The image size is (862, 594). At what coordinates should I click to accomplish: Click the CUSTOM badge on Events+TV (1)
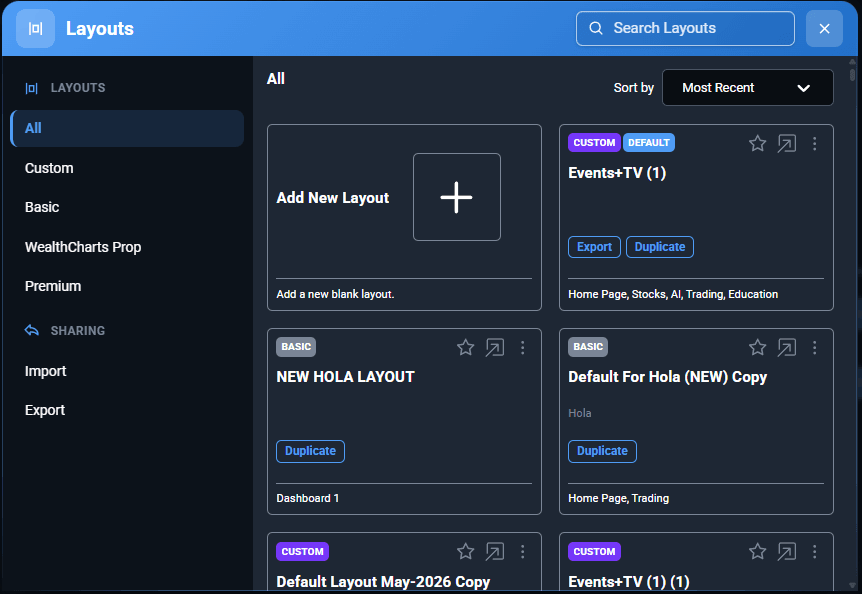(594, 142)
